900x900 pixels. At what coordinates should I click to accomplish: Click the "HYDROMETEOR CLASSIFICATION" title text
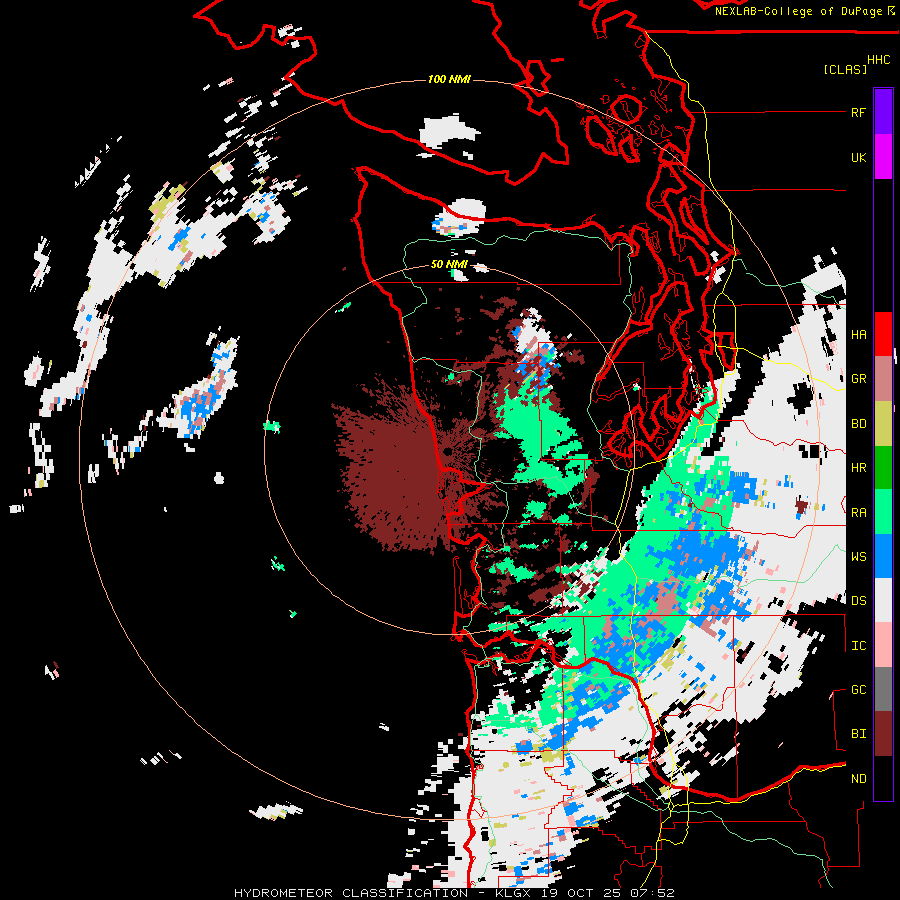[x=351, y=893]
